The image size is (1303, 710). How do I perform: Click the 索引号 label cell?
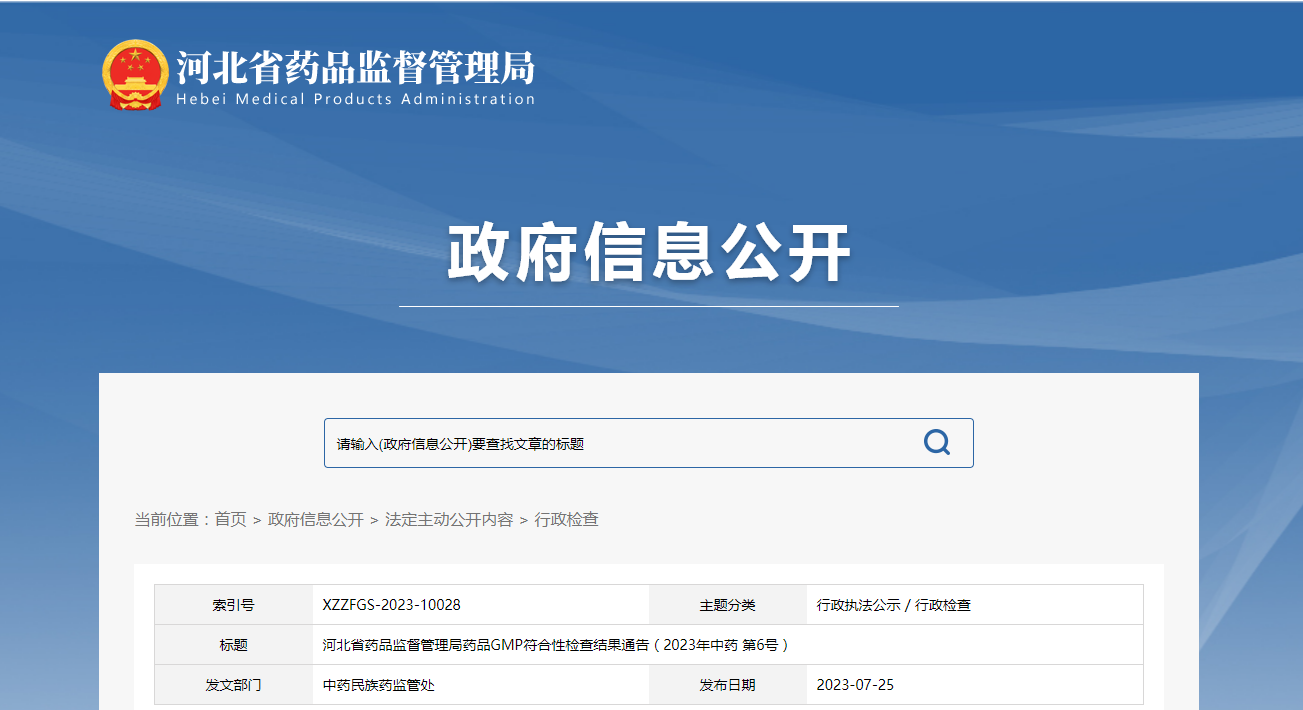(234, 605)
